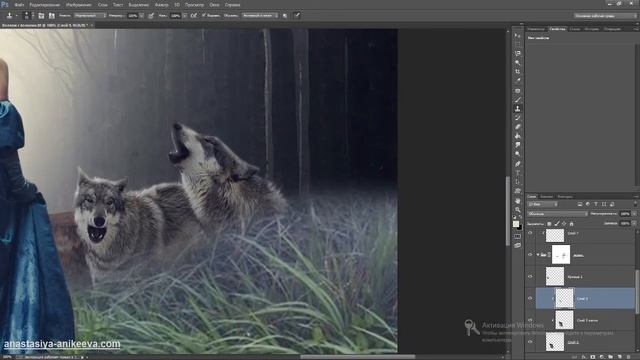
Task: Open the workspace switcher dropdown
Action: tap(605, 16)
